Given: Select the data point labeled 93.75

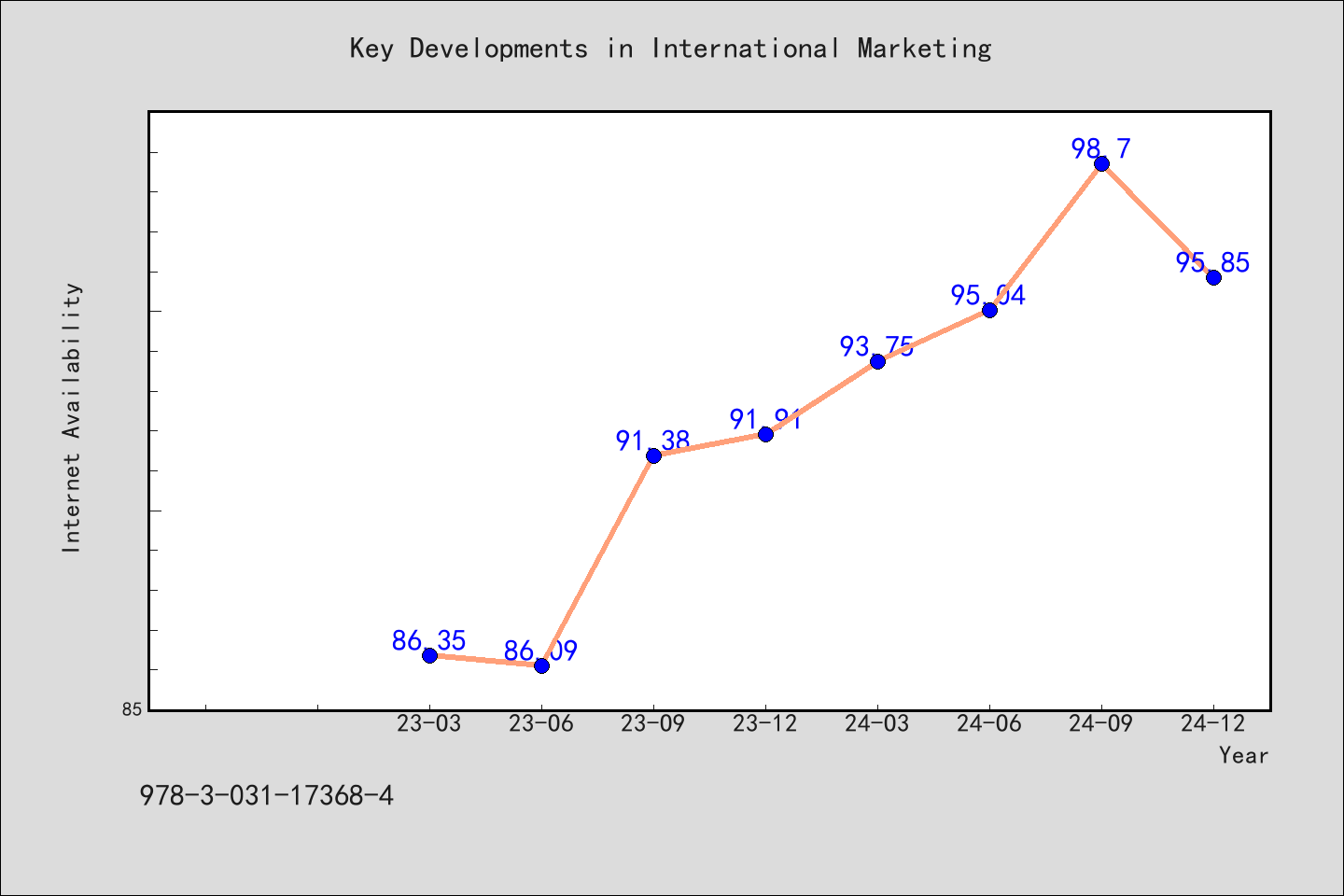Looking at the screenshot, I should coord(877,361).
